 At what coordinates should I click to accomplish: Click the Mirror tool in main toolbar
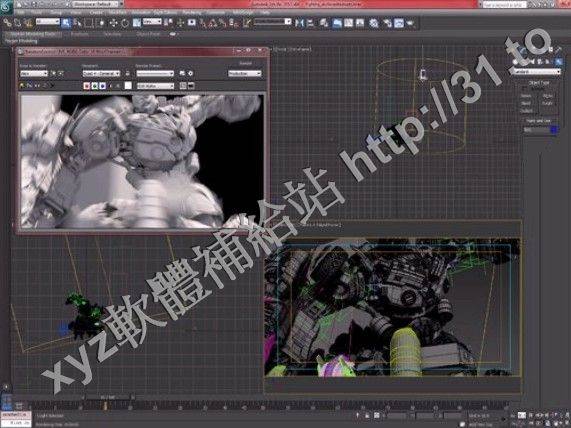(299, 23)
